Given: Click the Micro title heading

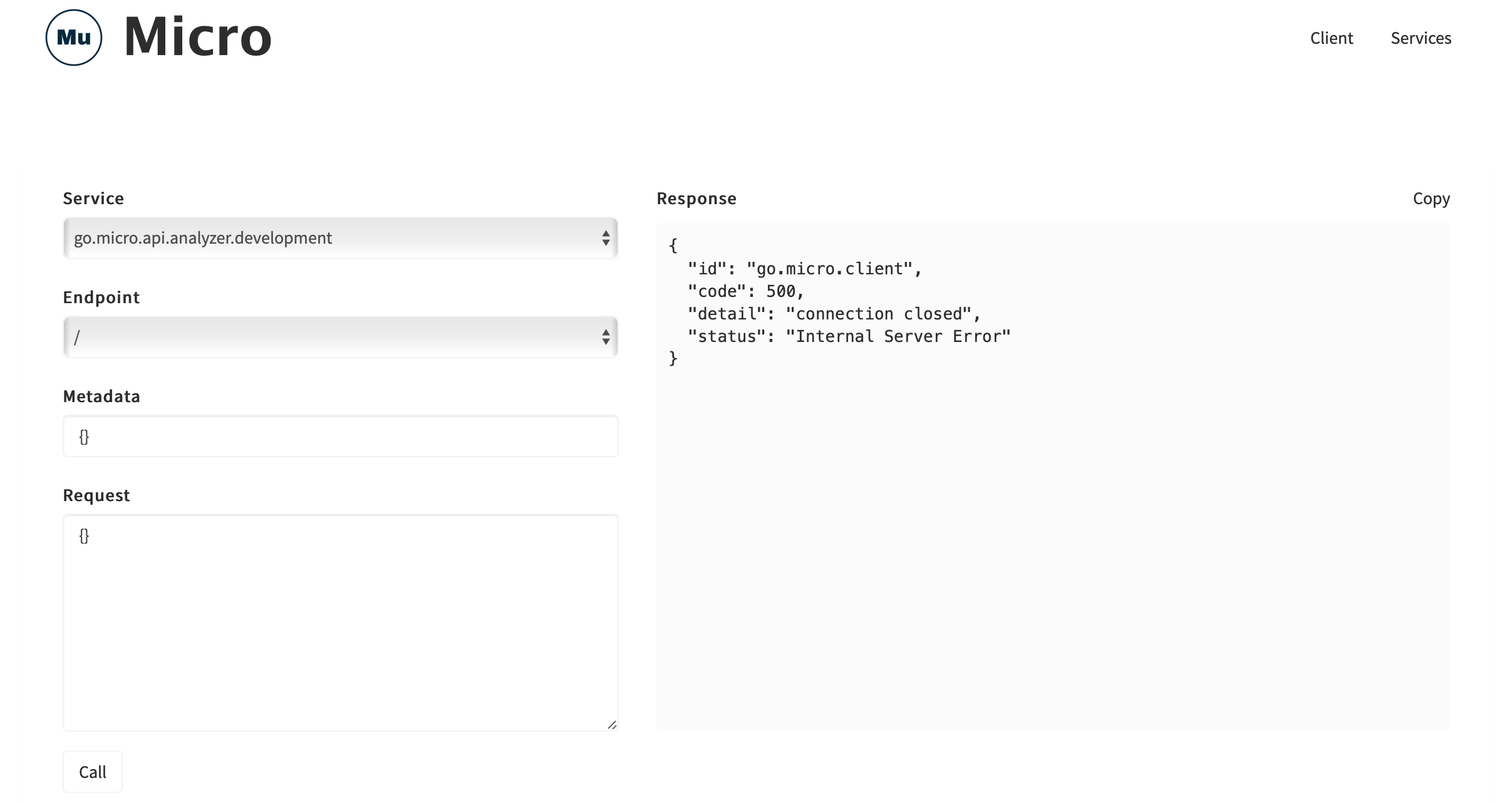Looking at the screenshot, I should (x=198, y=37).
